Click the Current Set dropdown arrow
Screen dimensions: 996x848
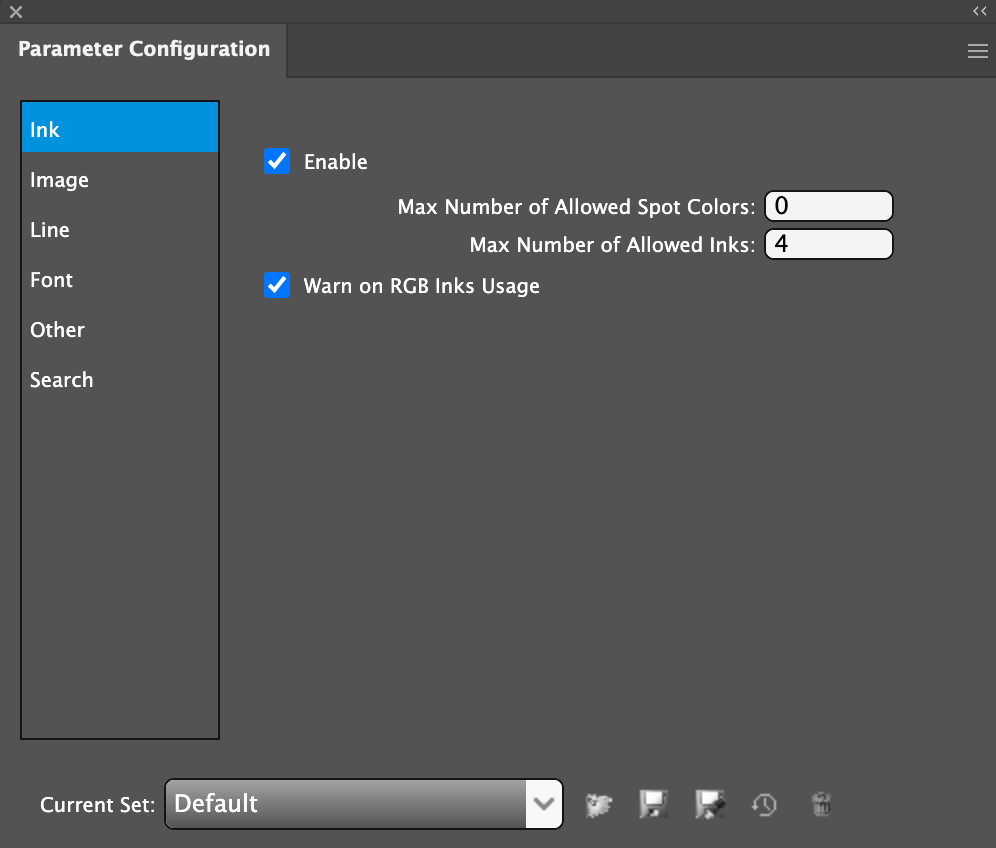[544, 804]
